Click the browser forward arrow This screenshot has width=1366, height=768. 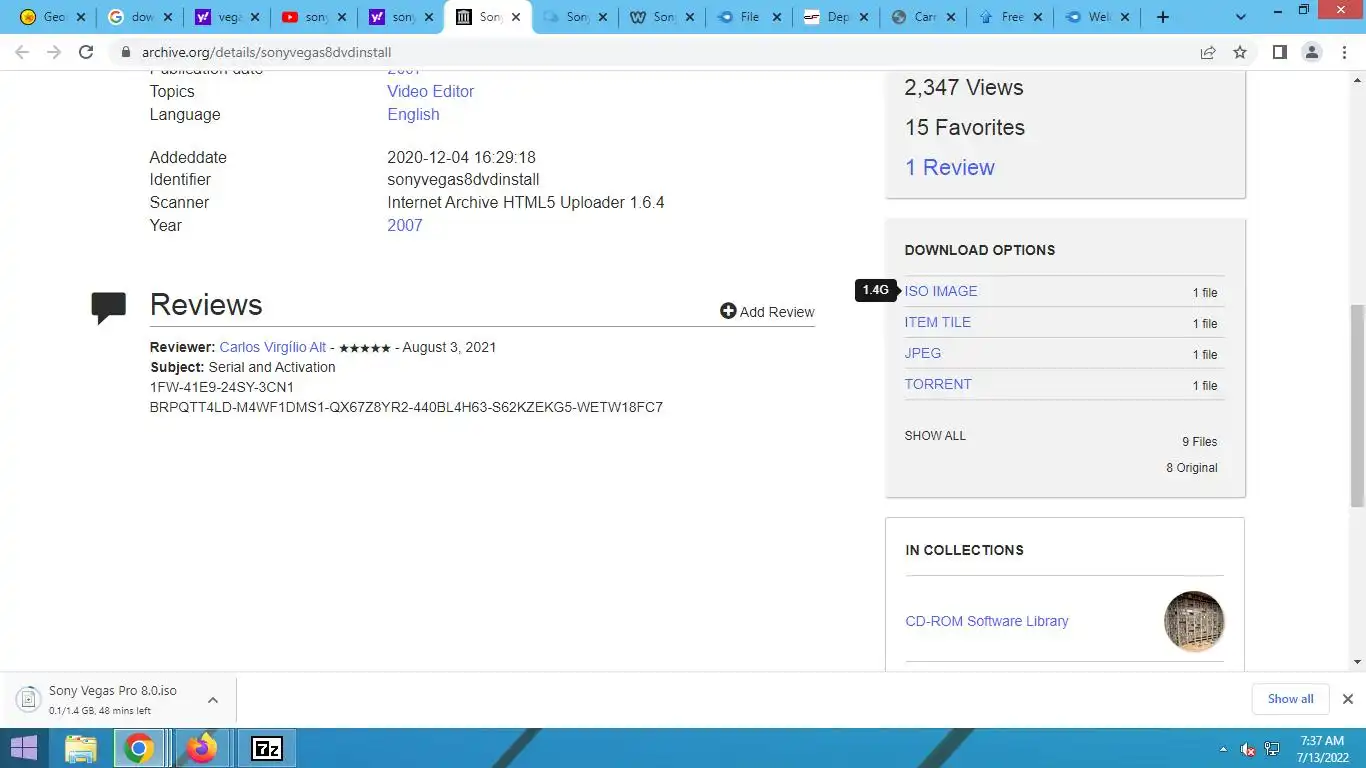pos(54,52)
